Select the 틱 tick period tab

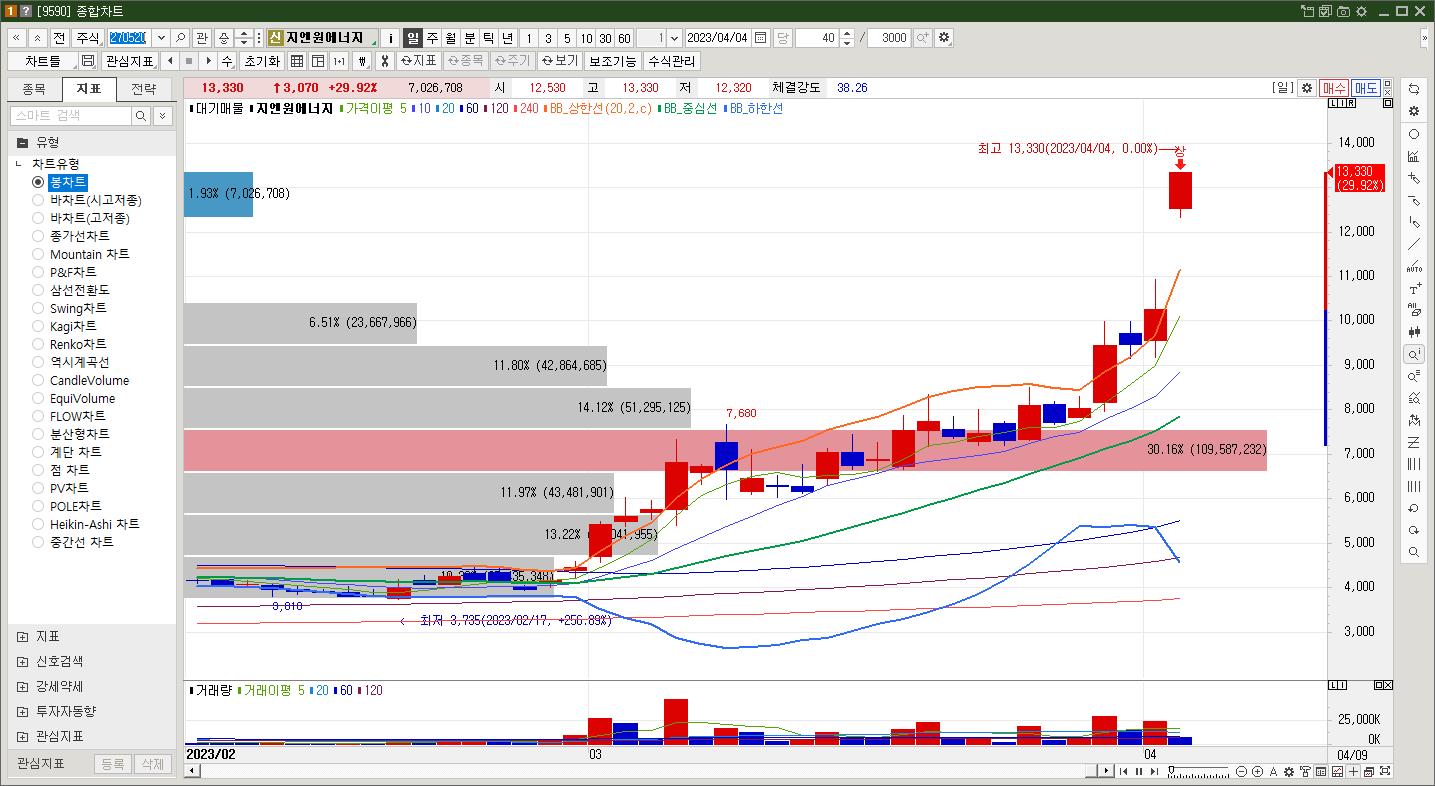489,38
